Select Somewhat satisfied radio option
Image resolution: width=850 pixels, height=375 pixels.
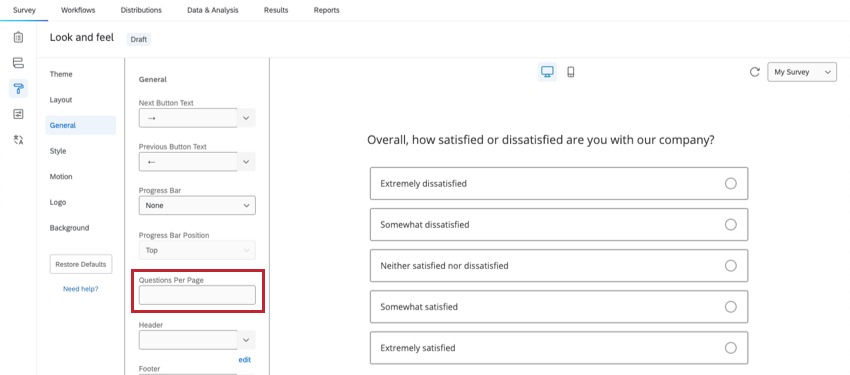pos(731,307)
